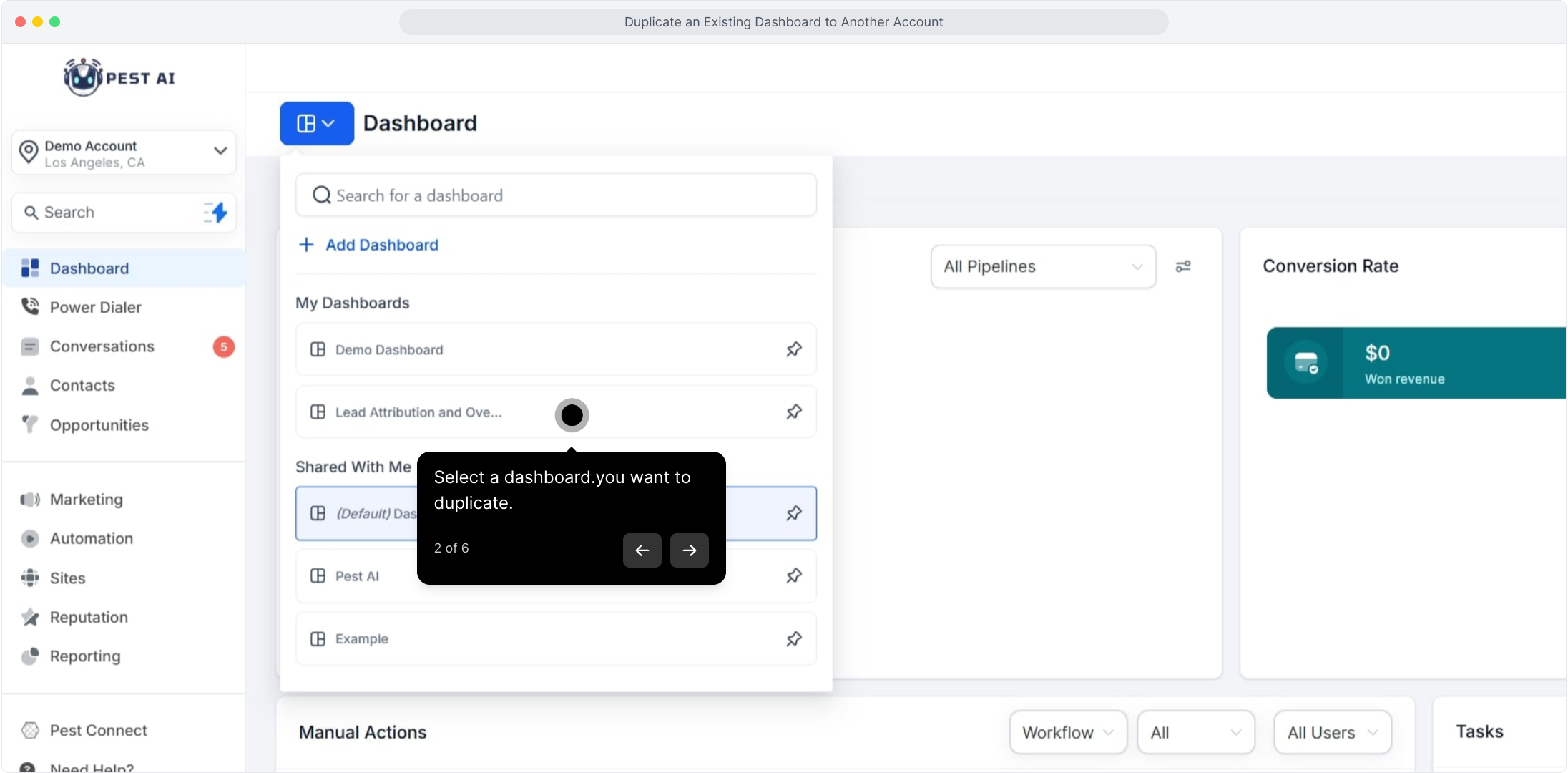Select the Example dashboard
Viewport: 1568px width, 773px height.
tap(556, 638)
